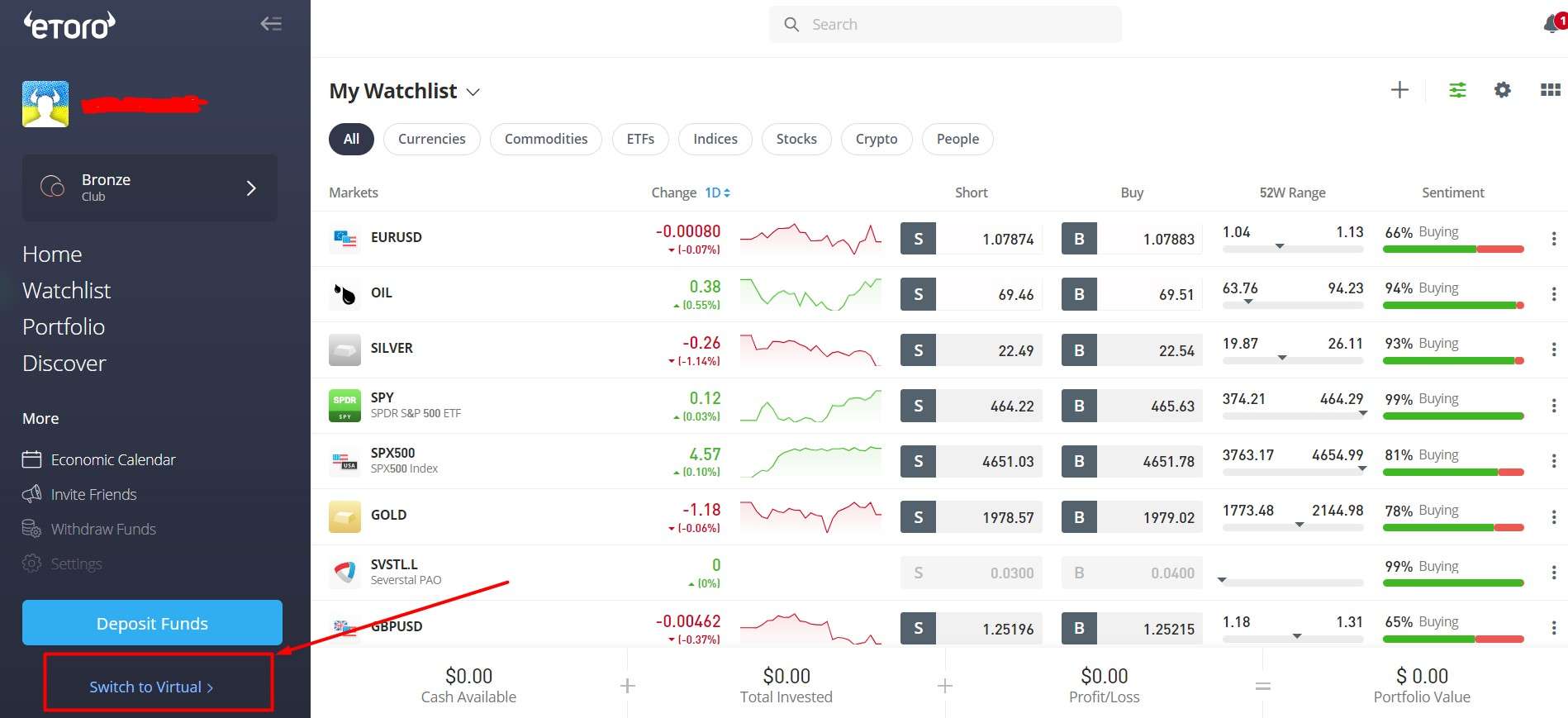This screenshot has height=718, width=1568.
Task: Open Invite Friends
Action: tap(79, 494)
